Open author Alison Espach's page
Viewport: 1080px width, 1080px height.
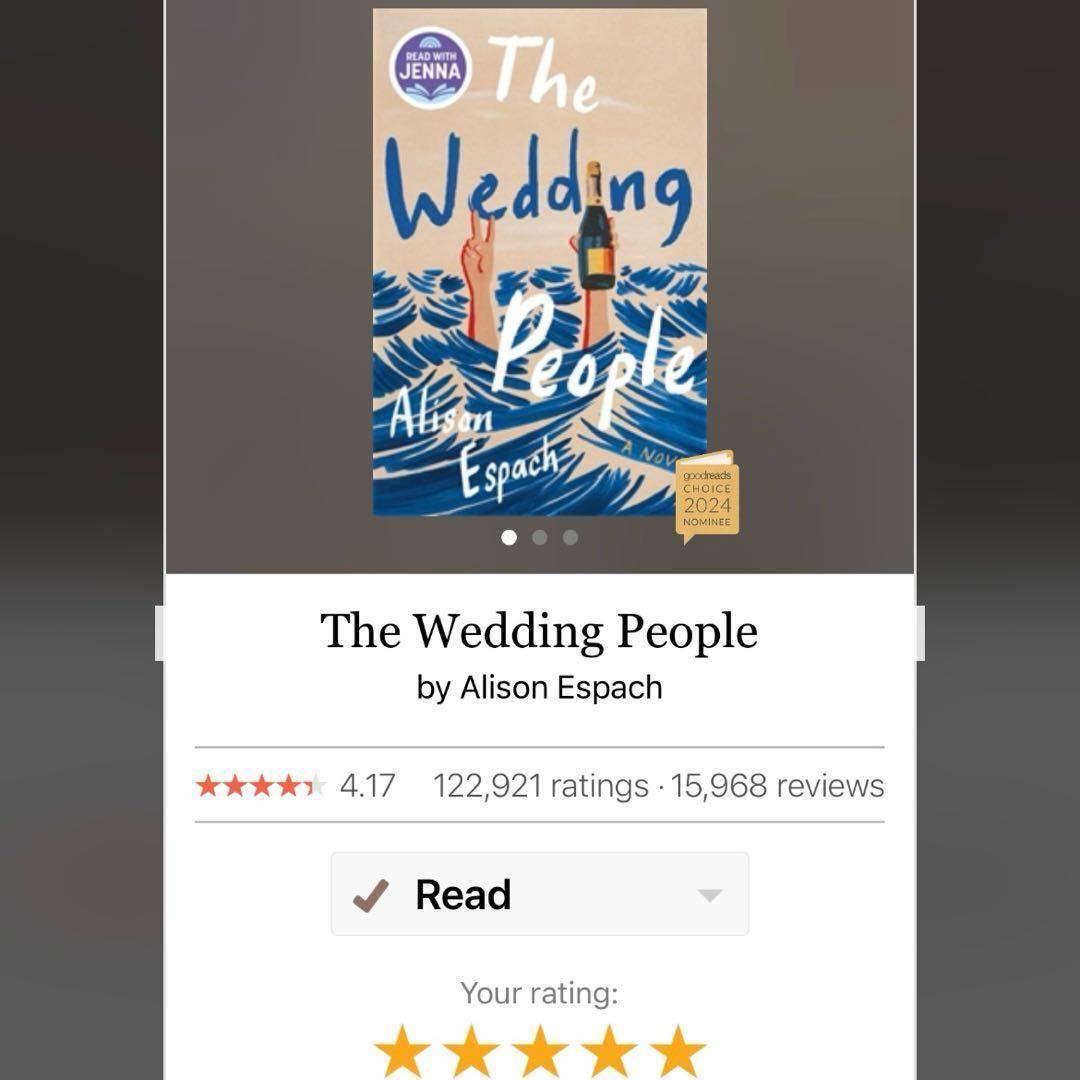coord(561,687)
